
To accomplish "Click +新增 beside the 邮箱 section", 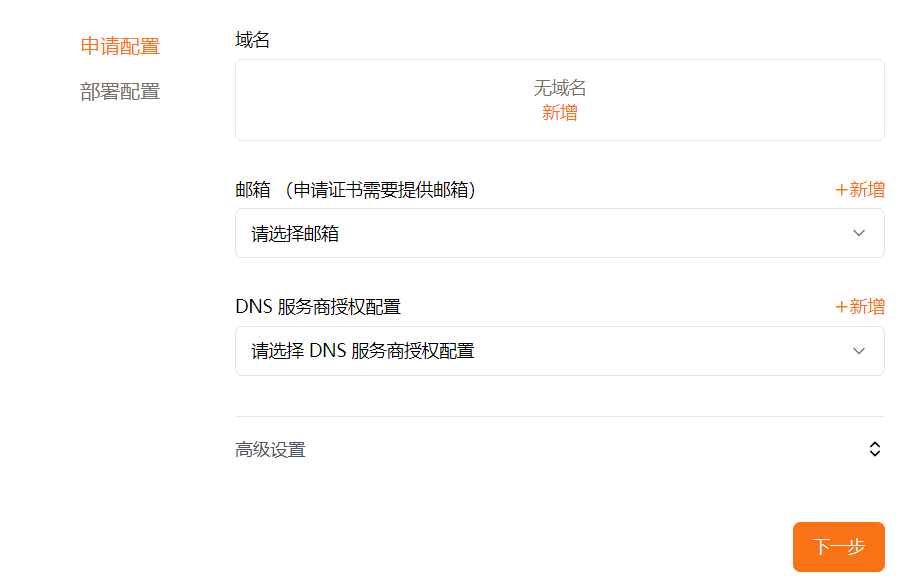I will point(860,189).
